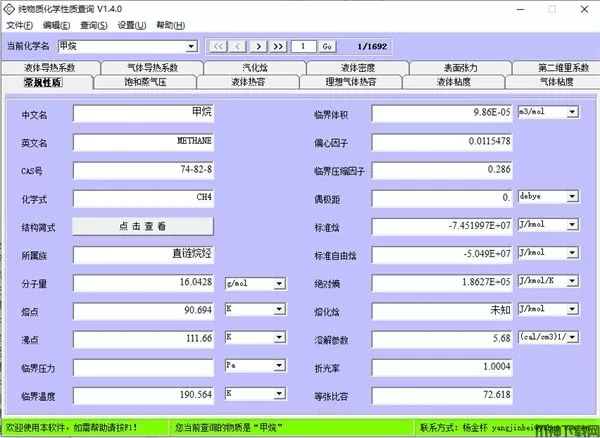Click the 化学式 field showing CH4
Image resolution: width=600 pixels, height=438 pixels.
tap(143, 199)
